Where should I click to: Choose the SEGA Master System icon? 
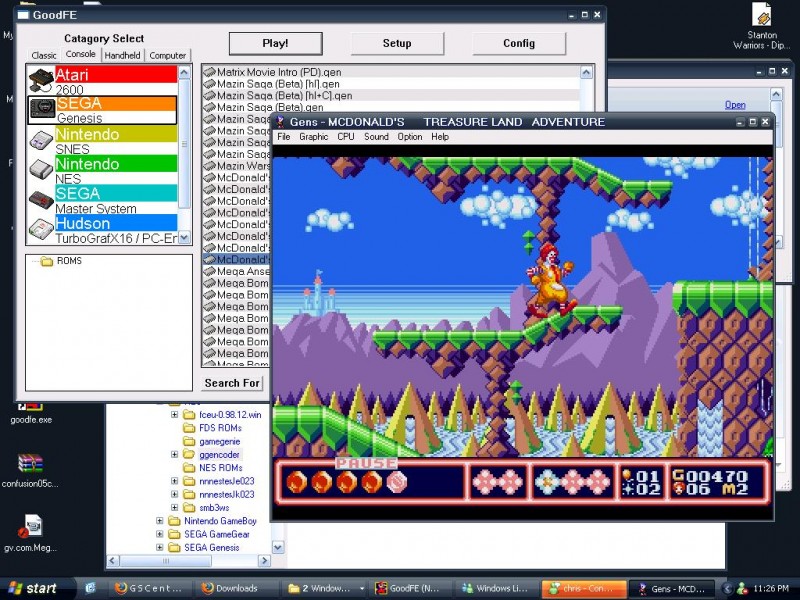pyautogui.click(x=41, y=199)
